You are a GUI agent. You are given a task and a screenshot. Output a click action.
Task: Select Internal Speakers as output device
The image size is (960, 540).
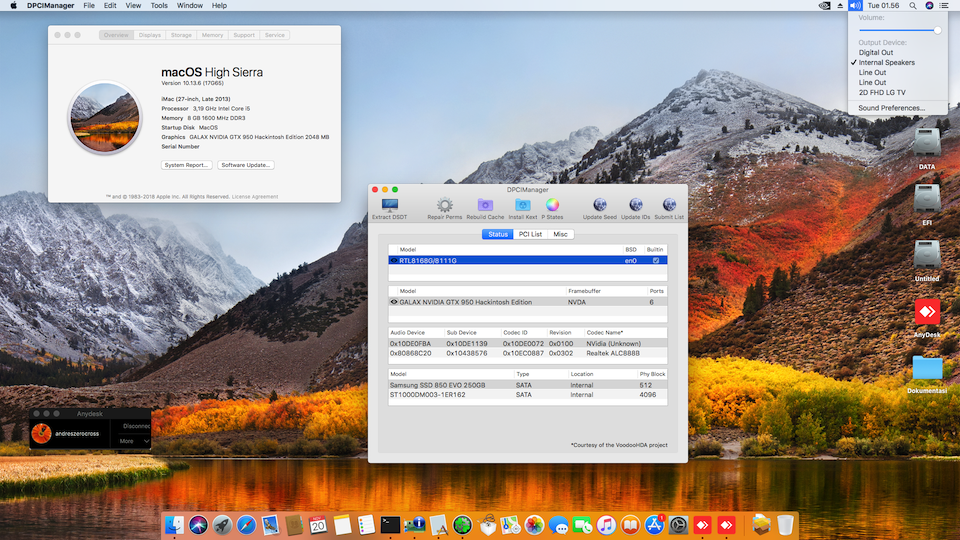(886, 62)
